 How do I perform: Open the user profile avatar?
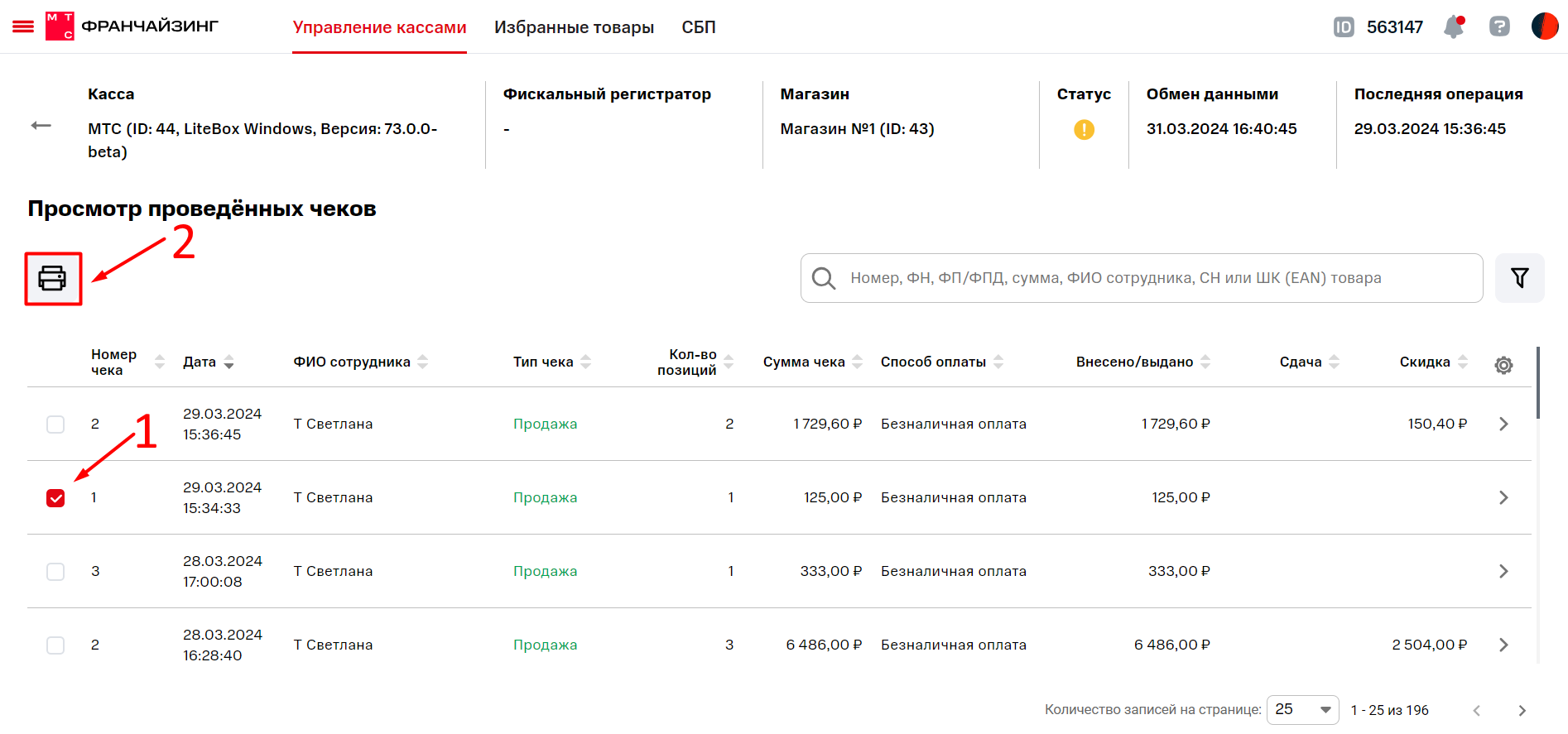point(1545,26)
